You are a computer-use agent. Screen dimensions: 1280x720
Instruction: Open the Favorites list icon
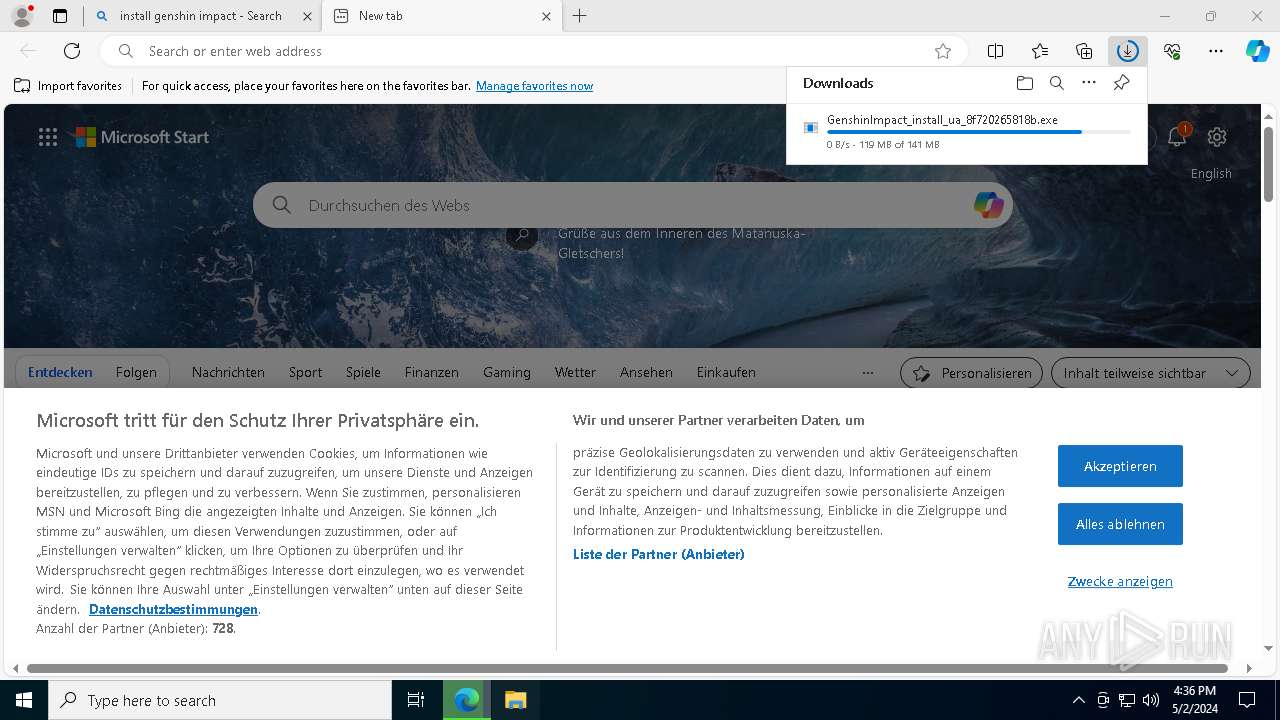point(1040,51)
